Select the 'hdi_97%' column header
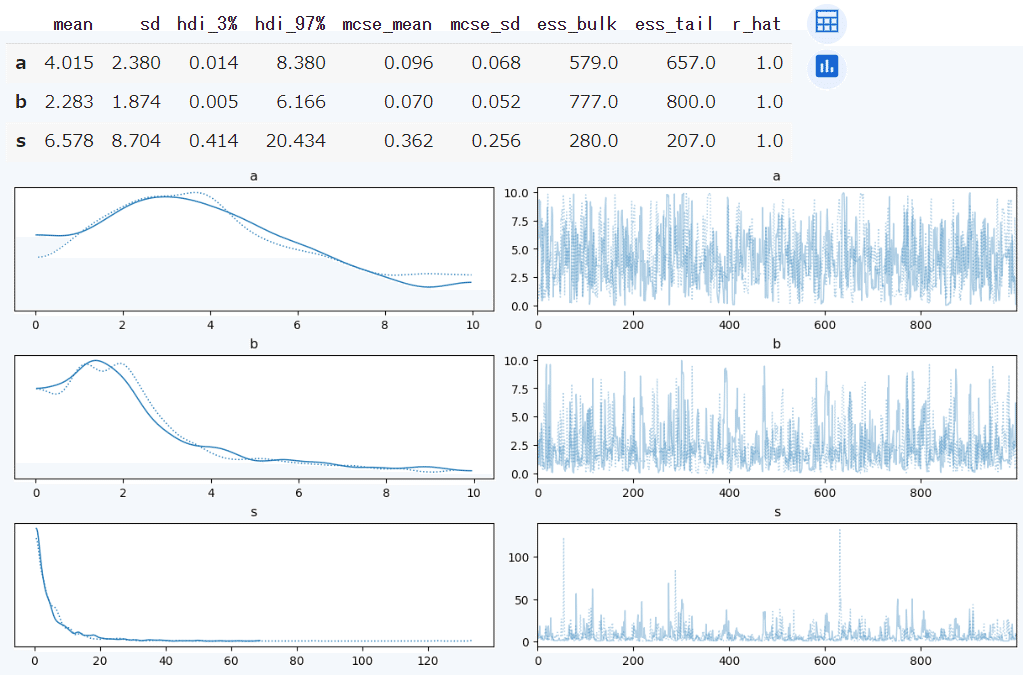This screenshot has height=675, width=1023. 290,25
